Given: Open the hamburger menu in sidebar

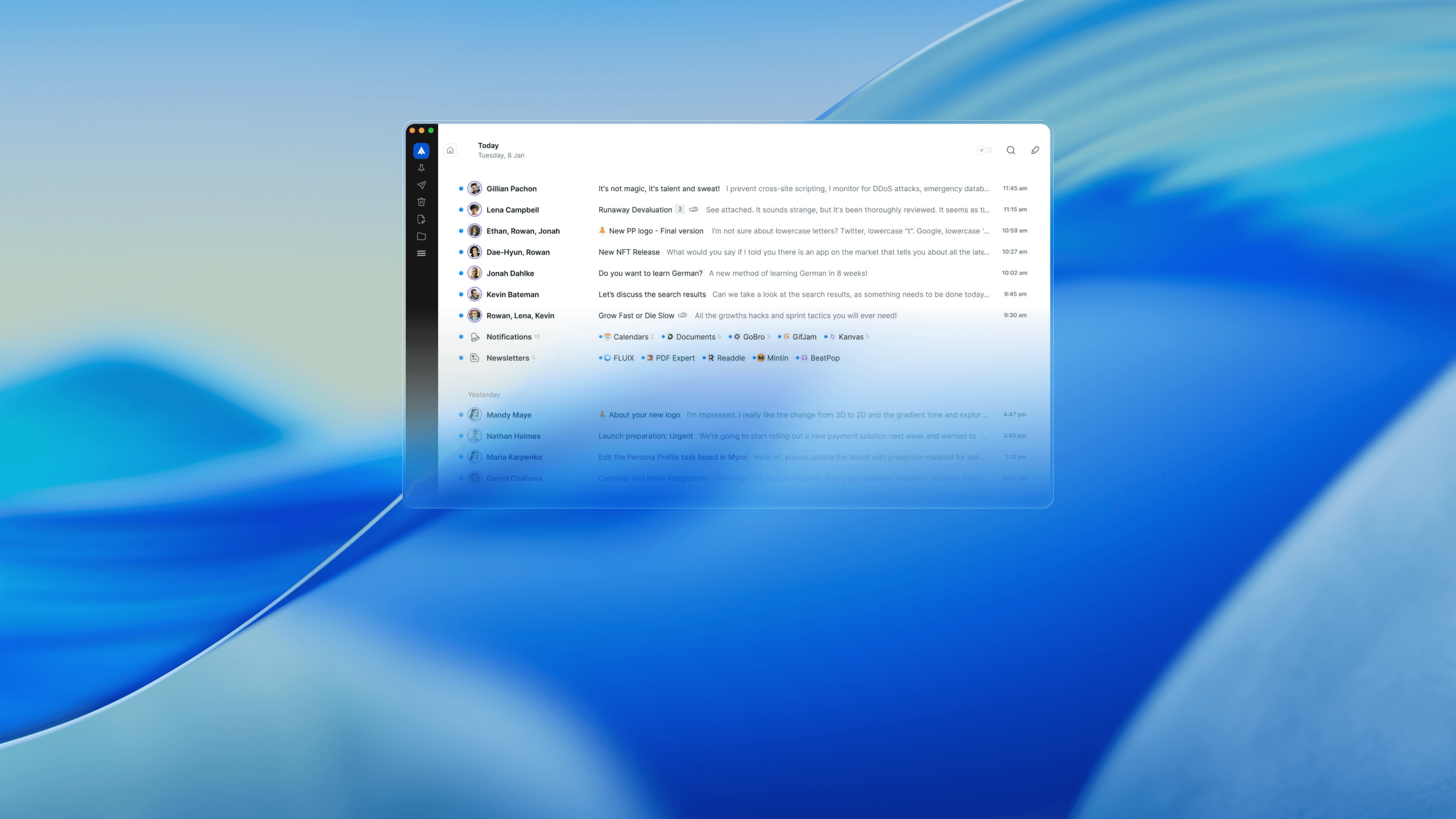Looking at the screenshot, I should [421, 253].
